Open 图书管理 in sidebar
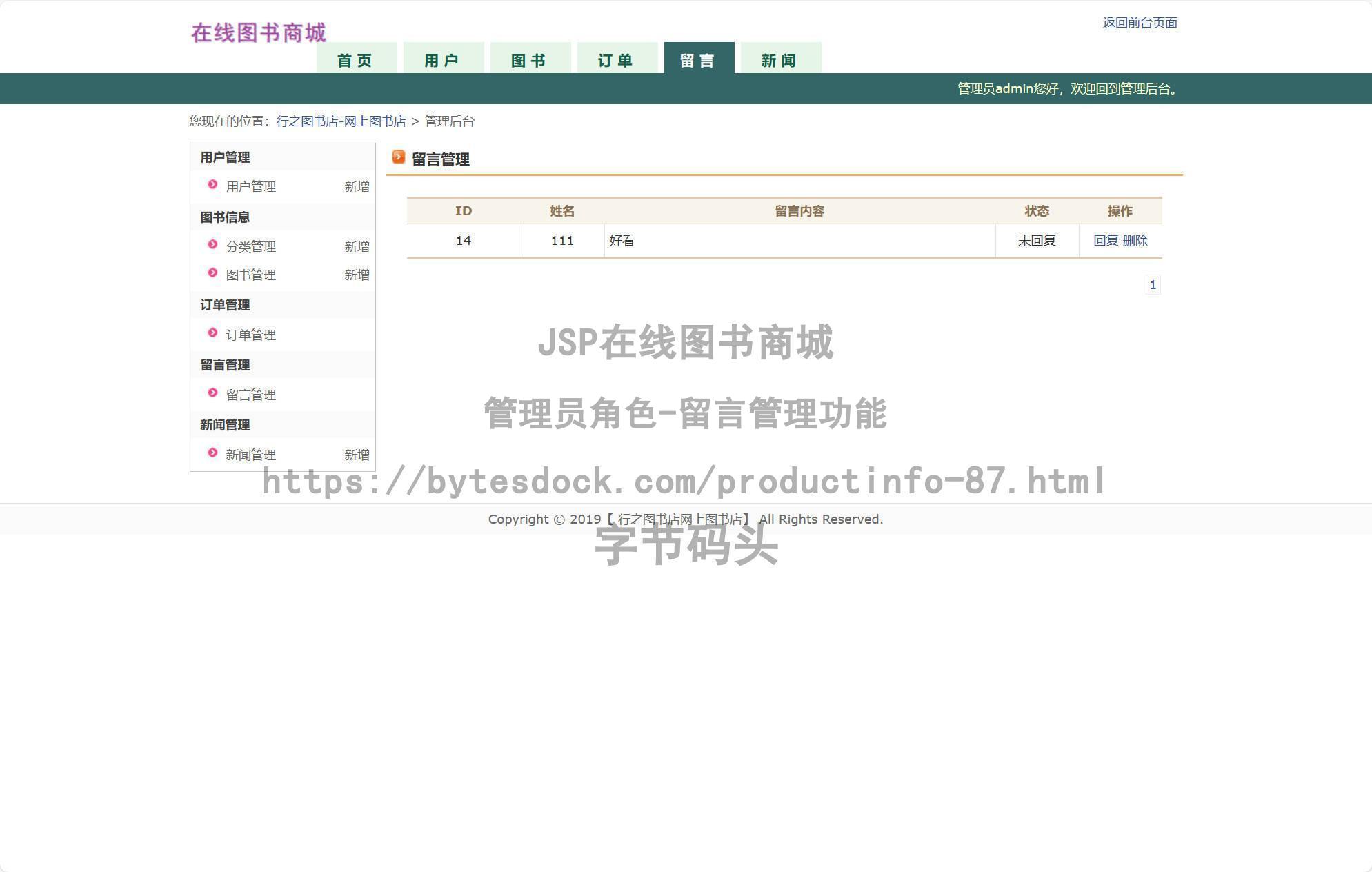 [251, 275]
